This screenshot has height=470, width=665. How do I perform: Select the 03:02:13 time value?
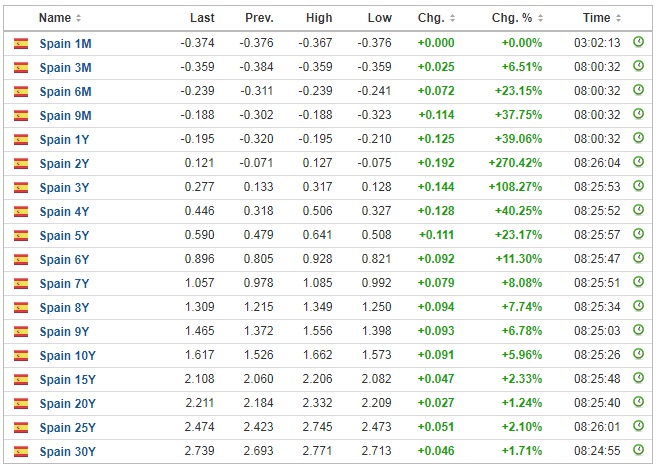(x=597, y=43)
